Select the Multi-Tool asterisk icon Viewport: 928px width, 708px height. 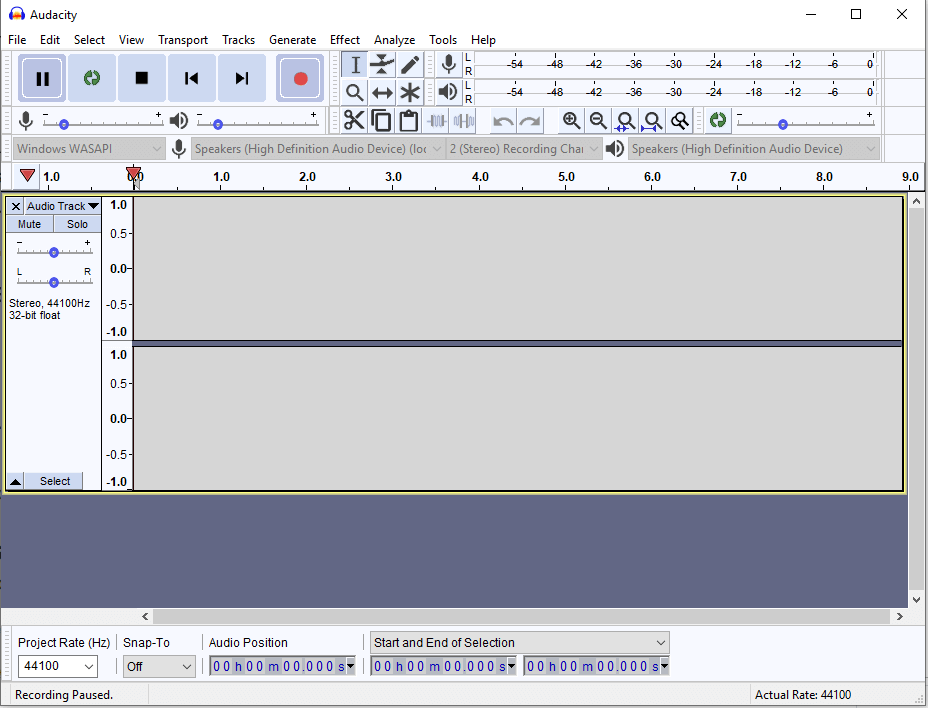(410, 92)
